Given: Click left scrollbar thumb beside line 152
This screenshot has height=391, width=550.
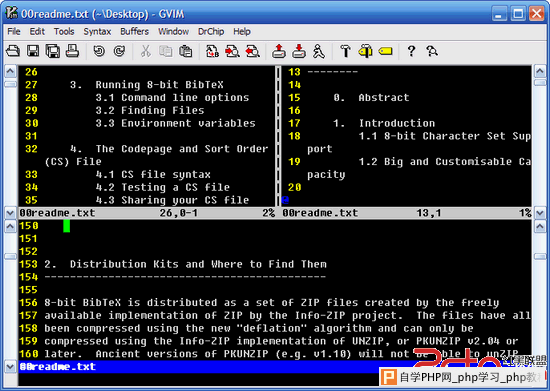Looking at the screenshot, I should 10,256.
